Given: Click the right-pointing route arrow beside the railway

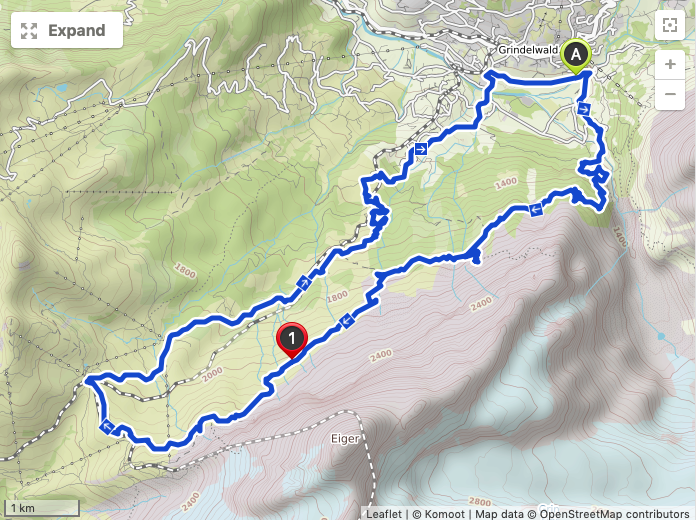Looking at the screenshot, I should (420, 149).
